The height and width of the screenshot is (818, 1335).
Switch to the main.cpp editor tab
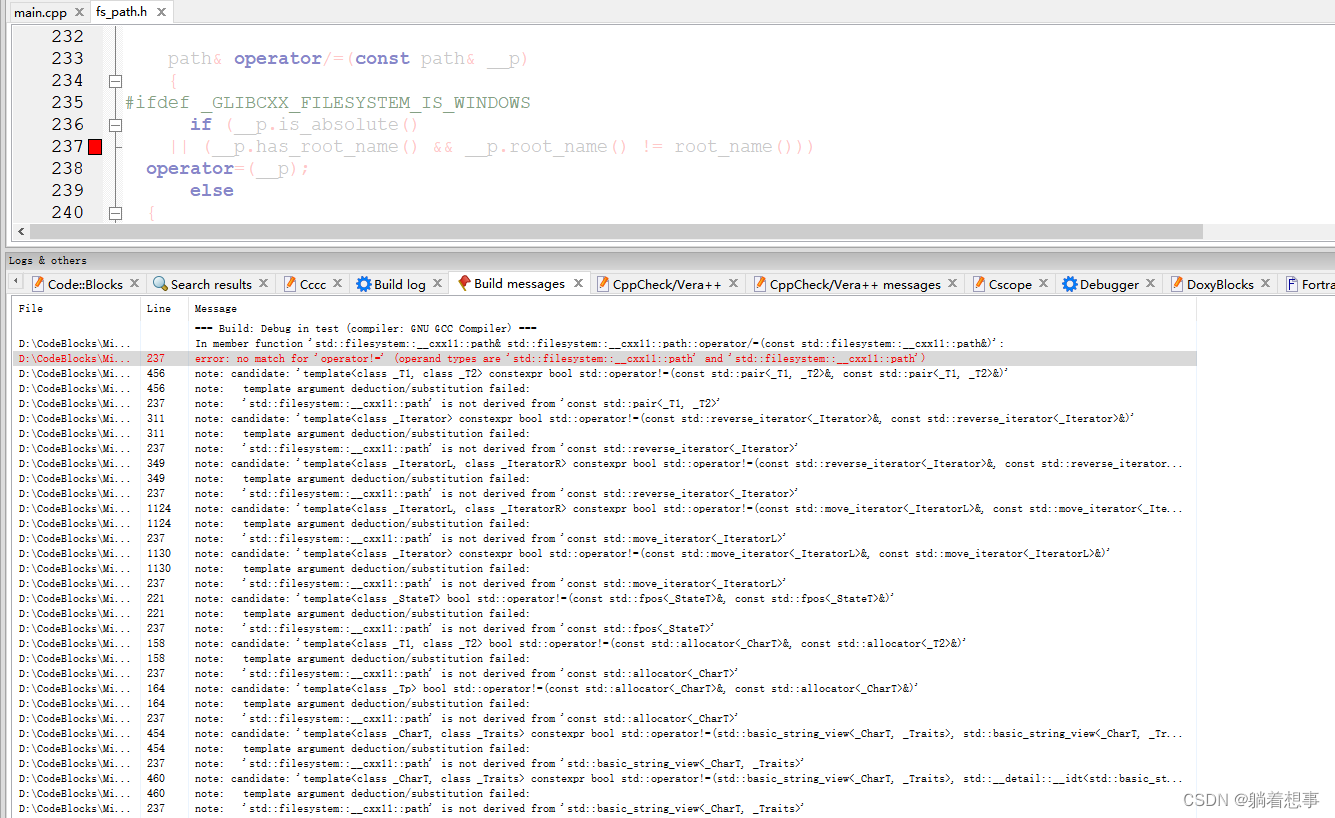click(40, 12)
